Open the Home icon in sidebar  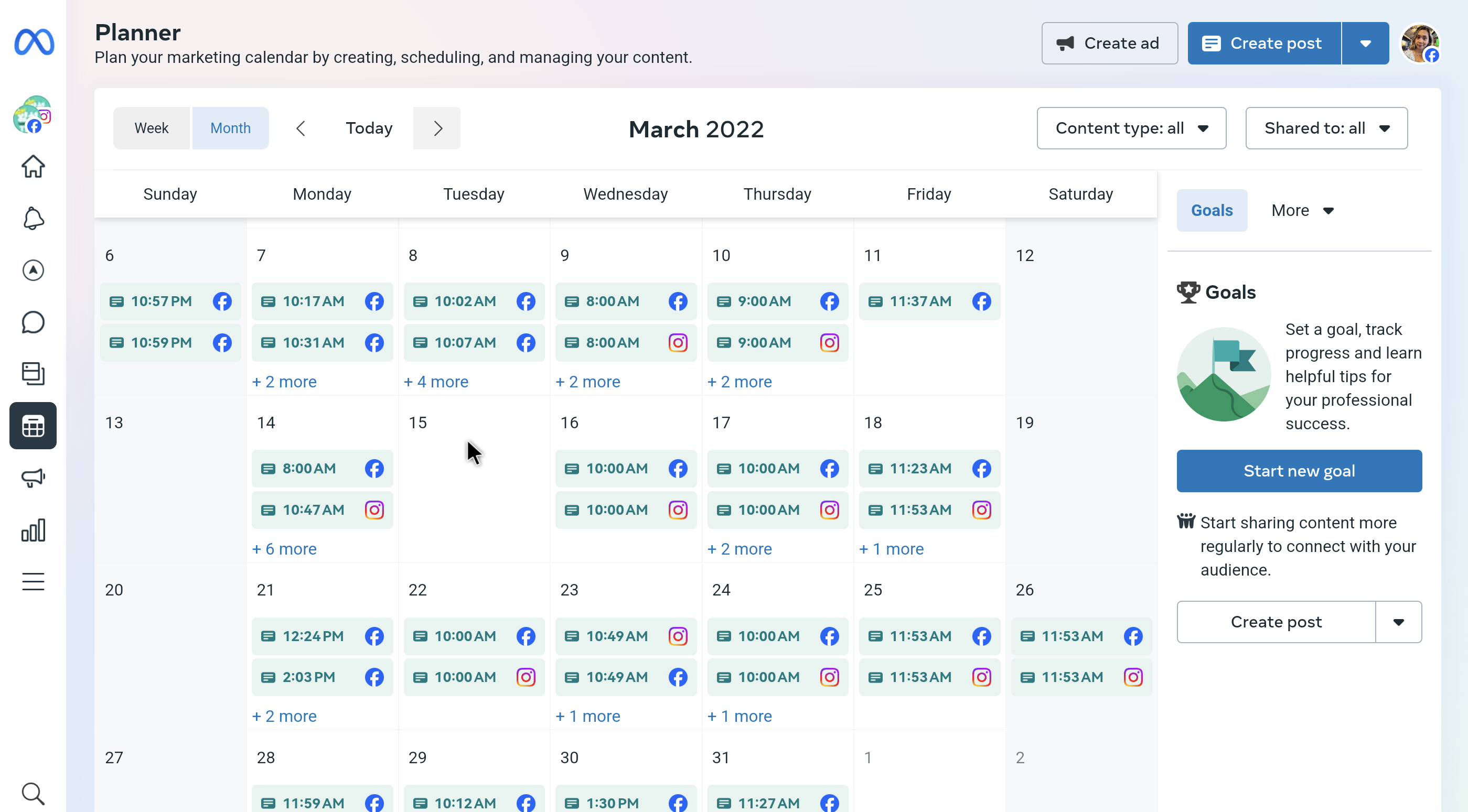(33, 167)
